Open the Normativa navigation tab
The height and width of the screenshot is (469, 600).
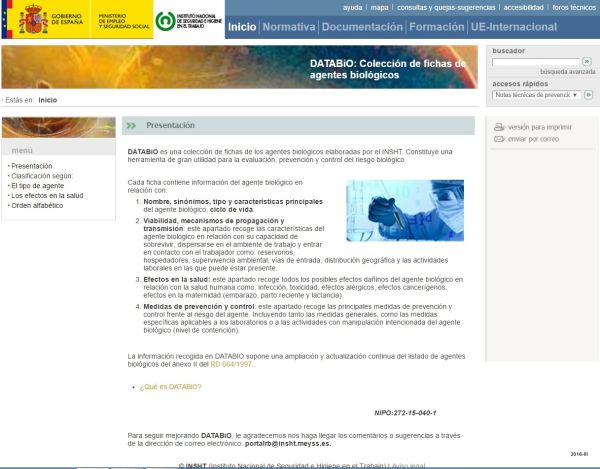point(289,27)
